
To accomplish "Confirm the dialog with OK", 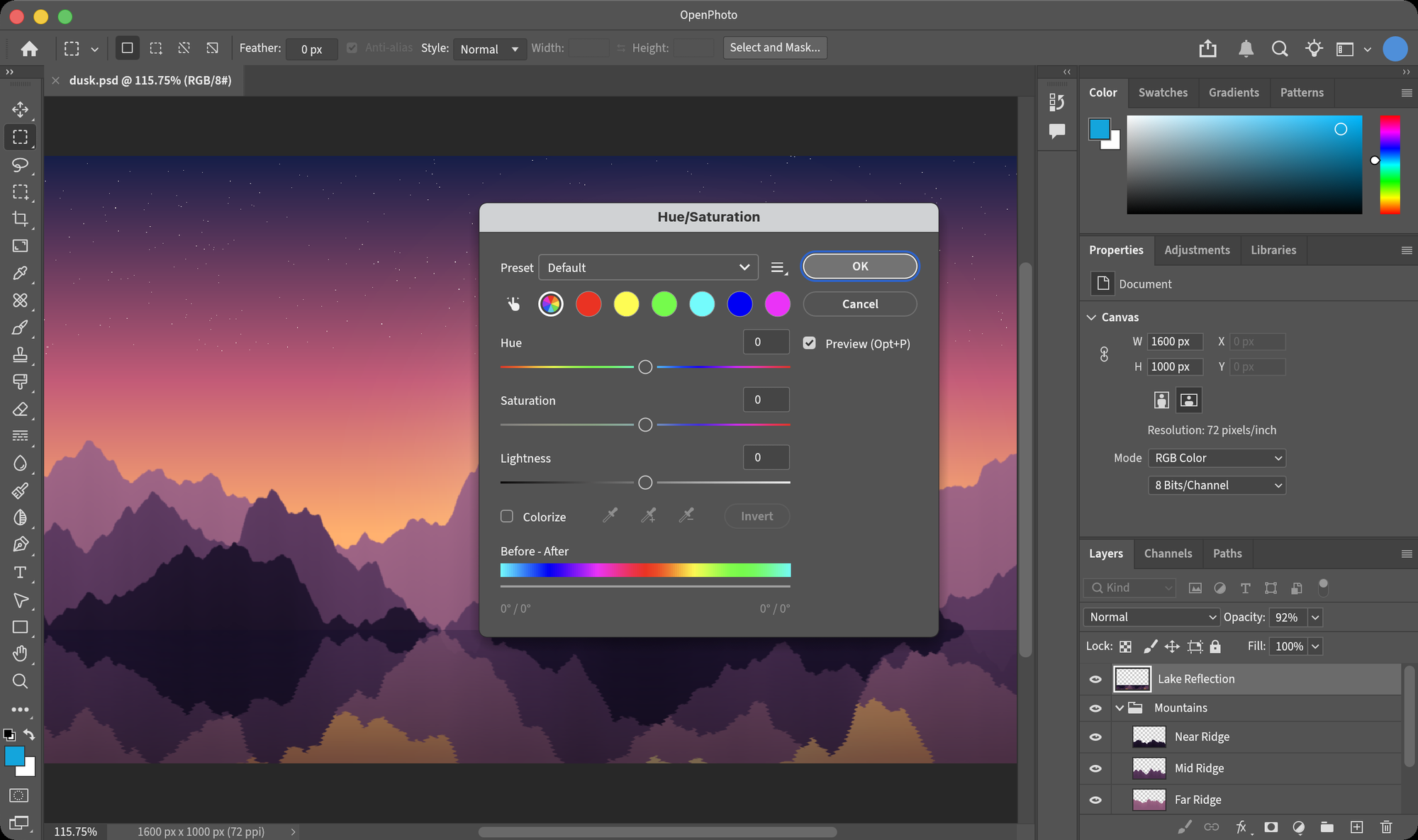I will pos(860,266).
